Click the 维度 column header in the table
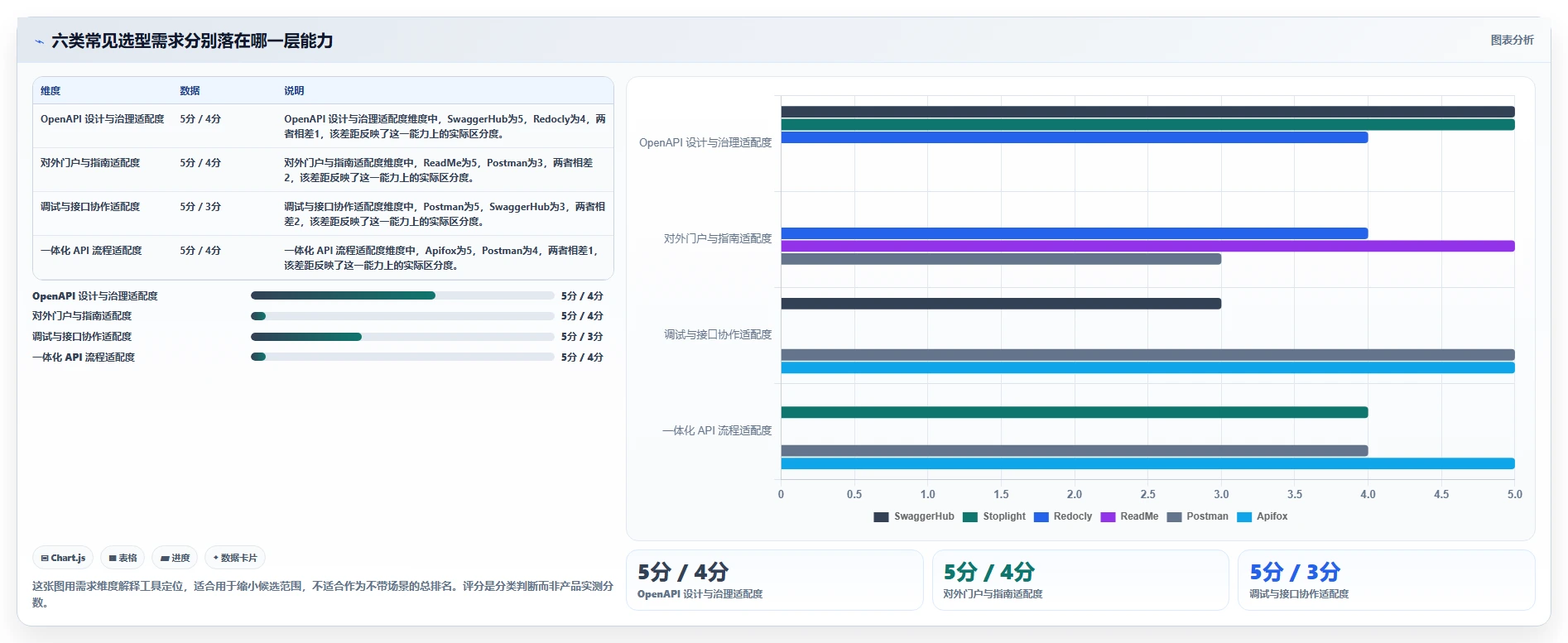 pos(51,91)
